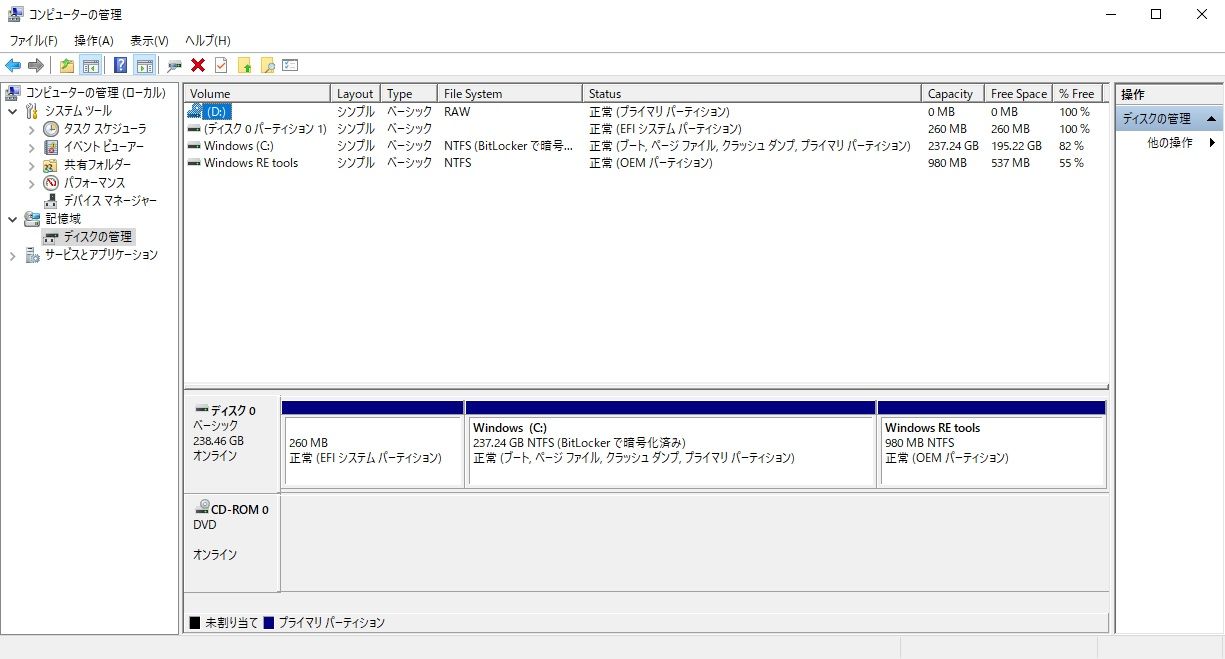The width and height of the screenshot is (1225, 659).
Task: Open the 操作(A) menu
Action: pyautogui.click(x=94, y=41)
